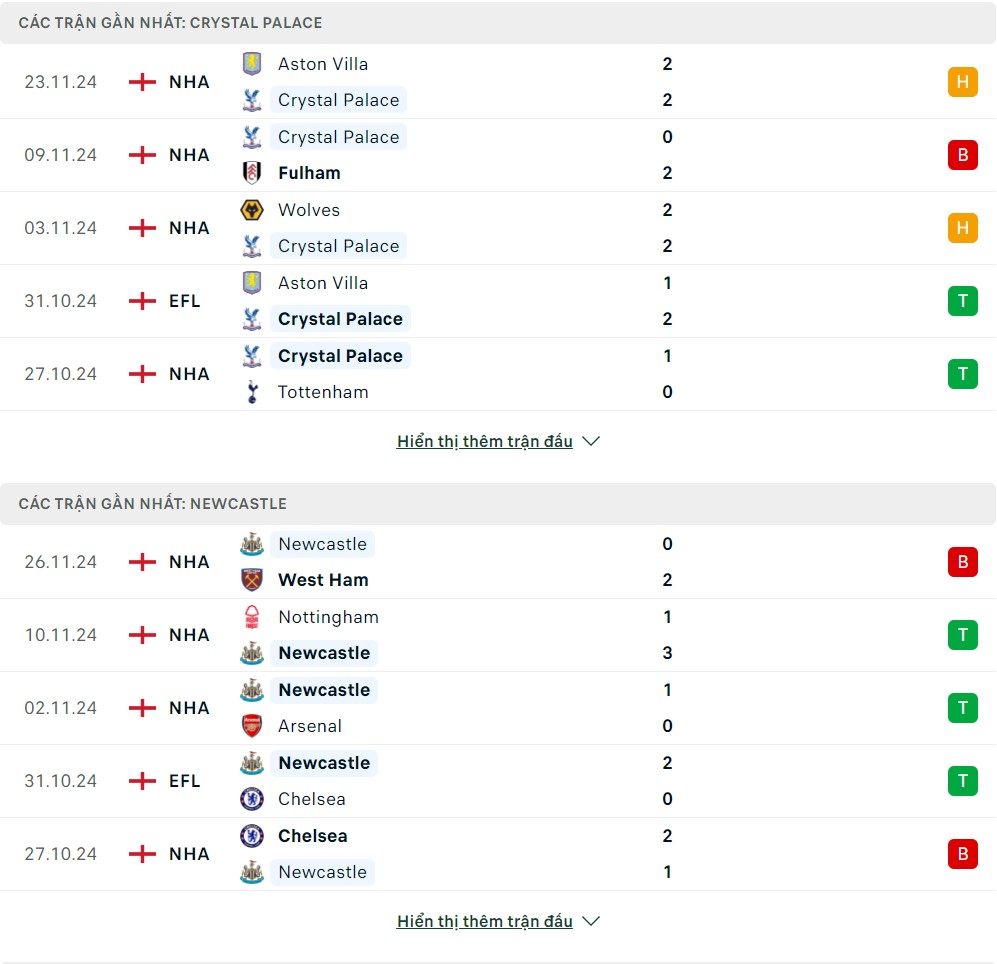
Task: Click the Wolves club crest icon
Action: (252, 210)
